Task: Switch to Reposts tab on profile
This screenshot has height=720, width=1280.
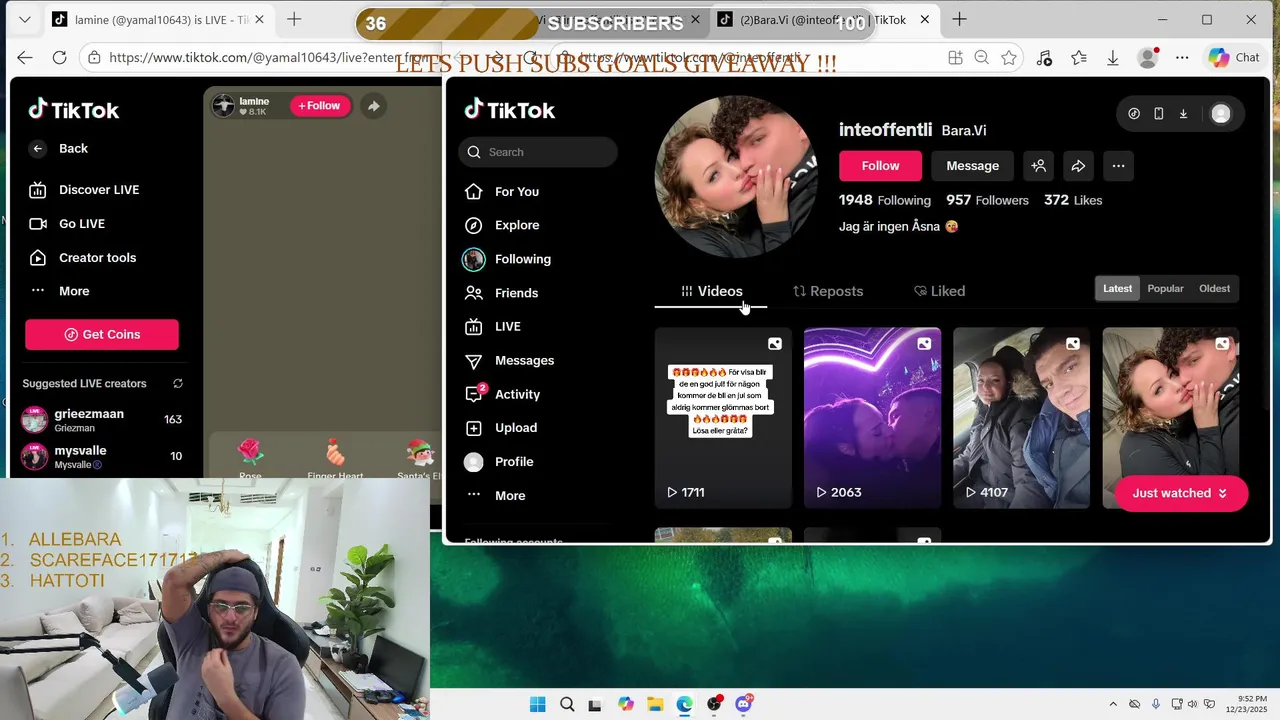Action: click(x=828, y=291)
